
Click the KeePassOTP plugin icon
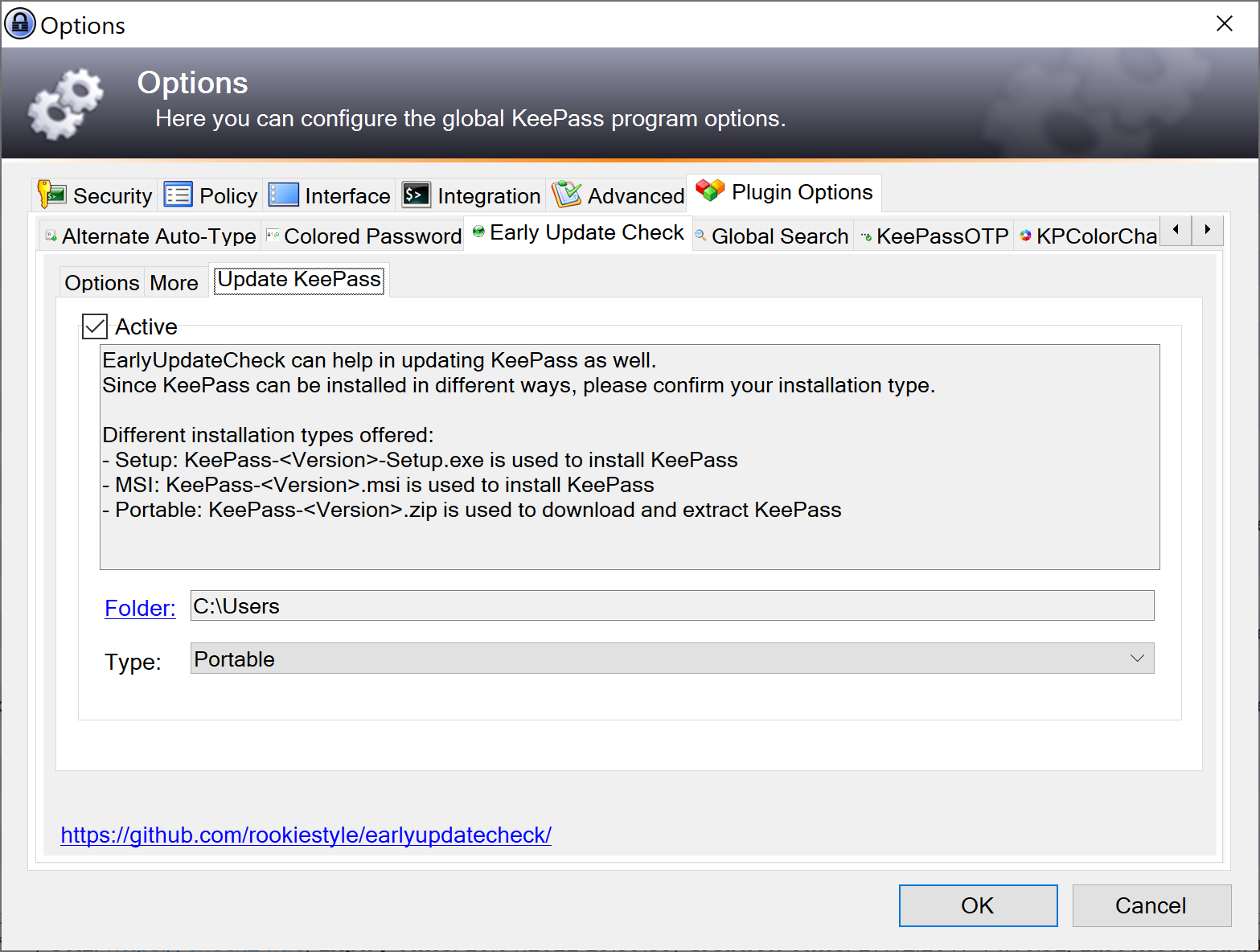(x=866, y=236)
